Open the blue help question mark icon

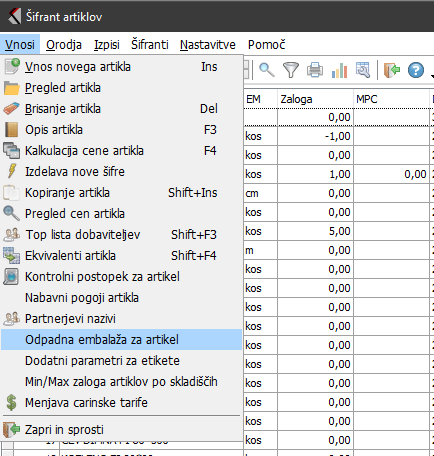point(416,70)
